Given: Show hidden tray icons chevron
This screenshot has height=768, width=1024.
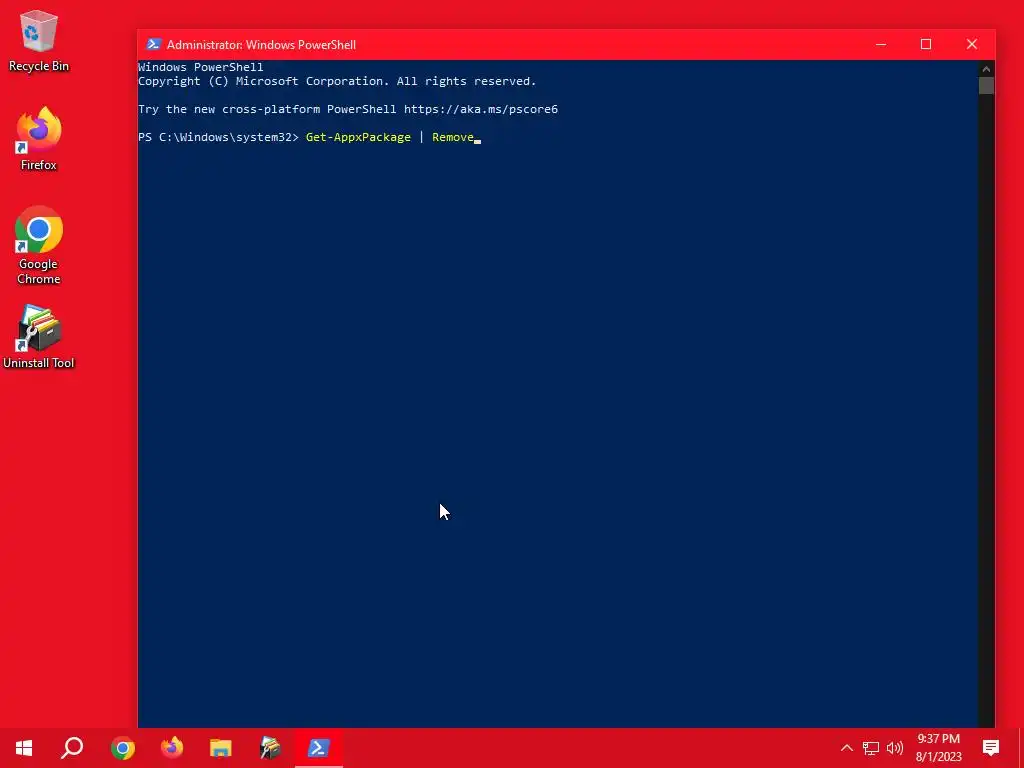Looking at the screenshot, I should click(846, 748).
